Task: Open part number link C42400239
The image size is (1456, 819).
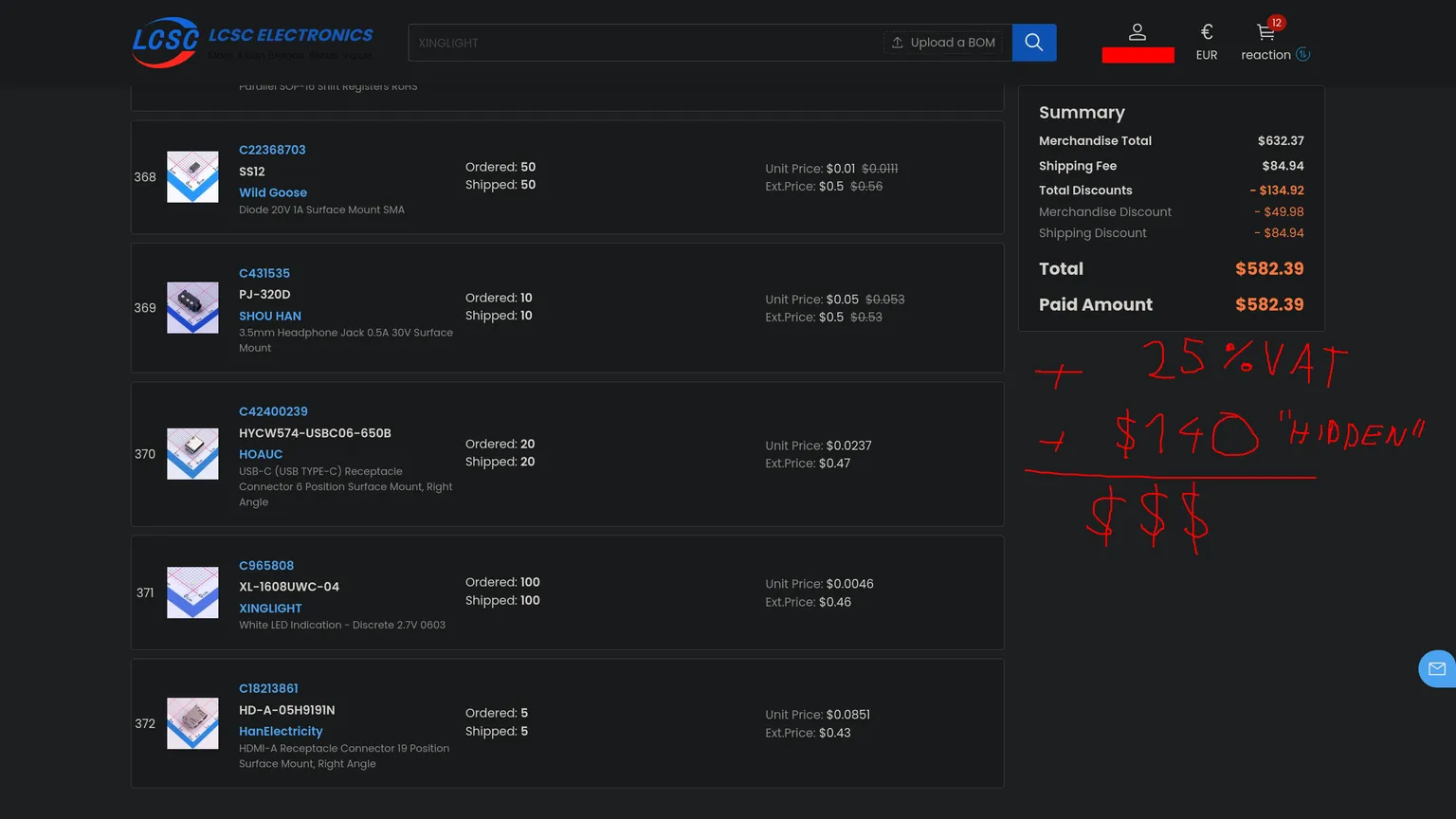Action: (273, 411)
